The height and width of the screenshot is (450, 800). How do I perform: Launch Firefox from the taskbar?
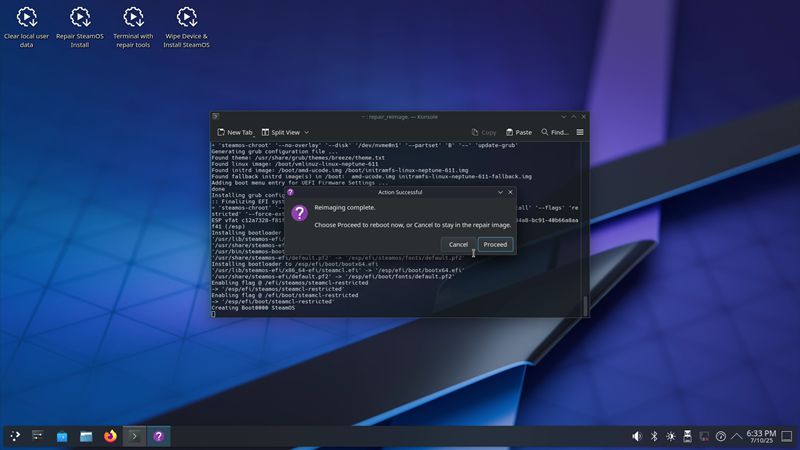coord(110,436)
